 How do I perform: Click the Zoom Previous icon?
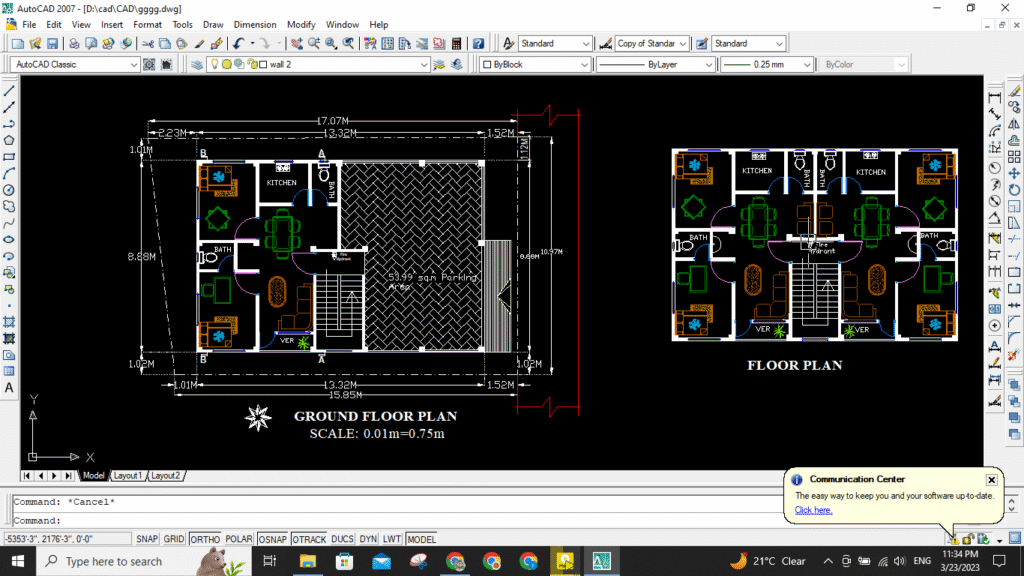(349, 44)
